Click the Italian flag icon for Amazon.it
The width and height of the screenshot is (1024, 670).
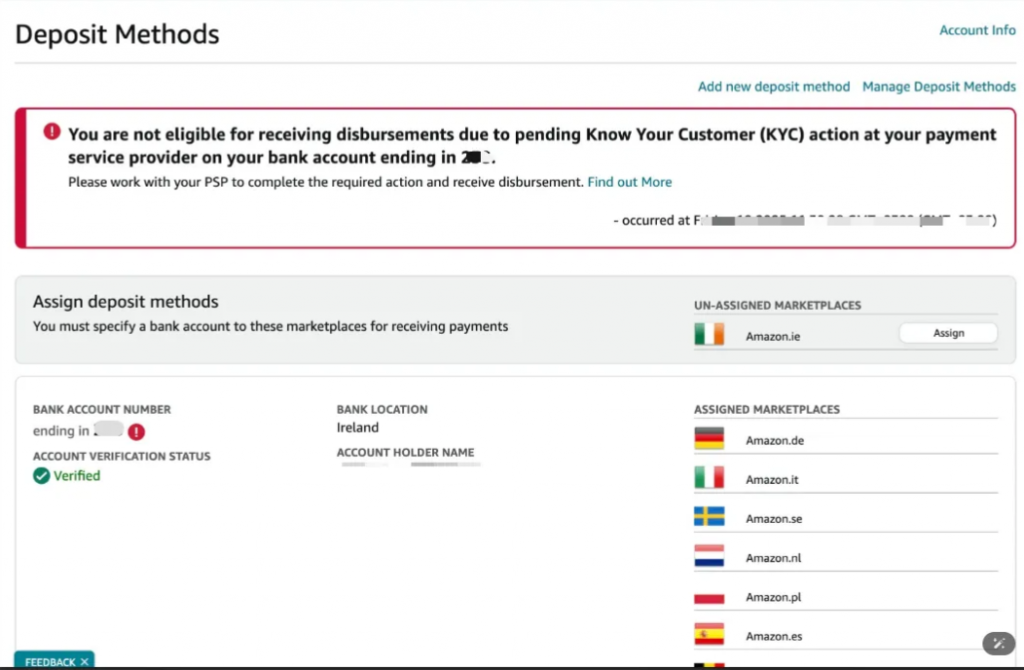point(709,477)
